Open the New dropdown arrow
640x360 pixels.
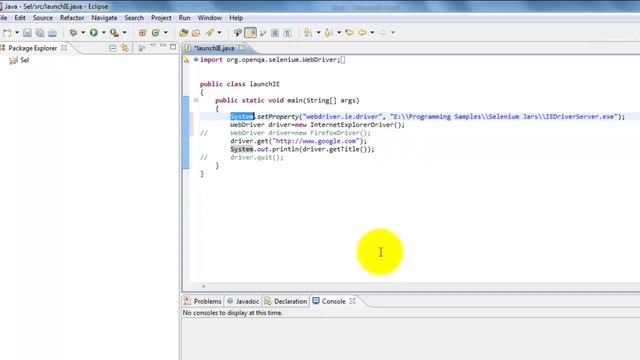click(17, 33)
